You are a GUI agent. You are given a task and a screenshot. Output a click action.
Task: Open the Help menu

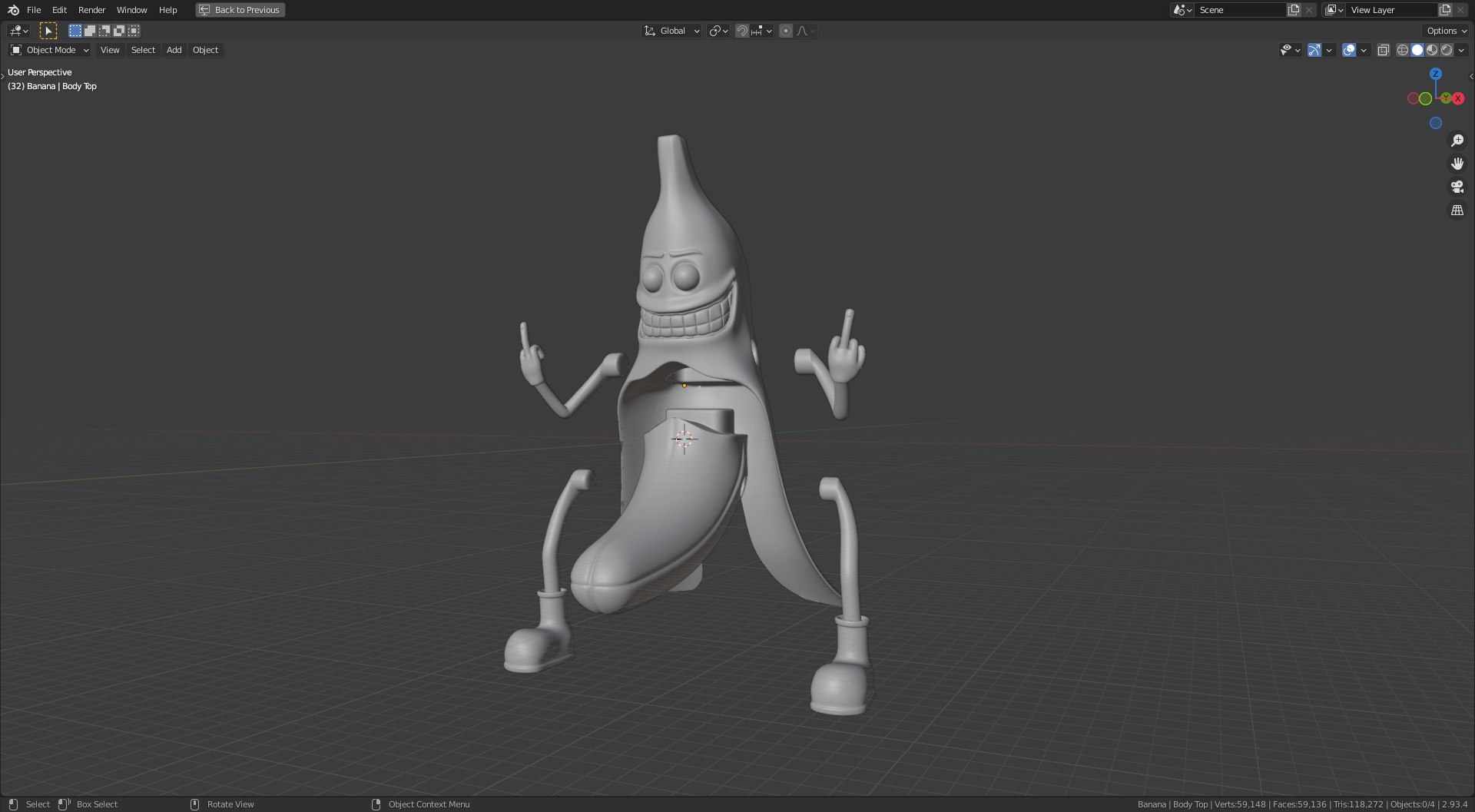point(167,10)
